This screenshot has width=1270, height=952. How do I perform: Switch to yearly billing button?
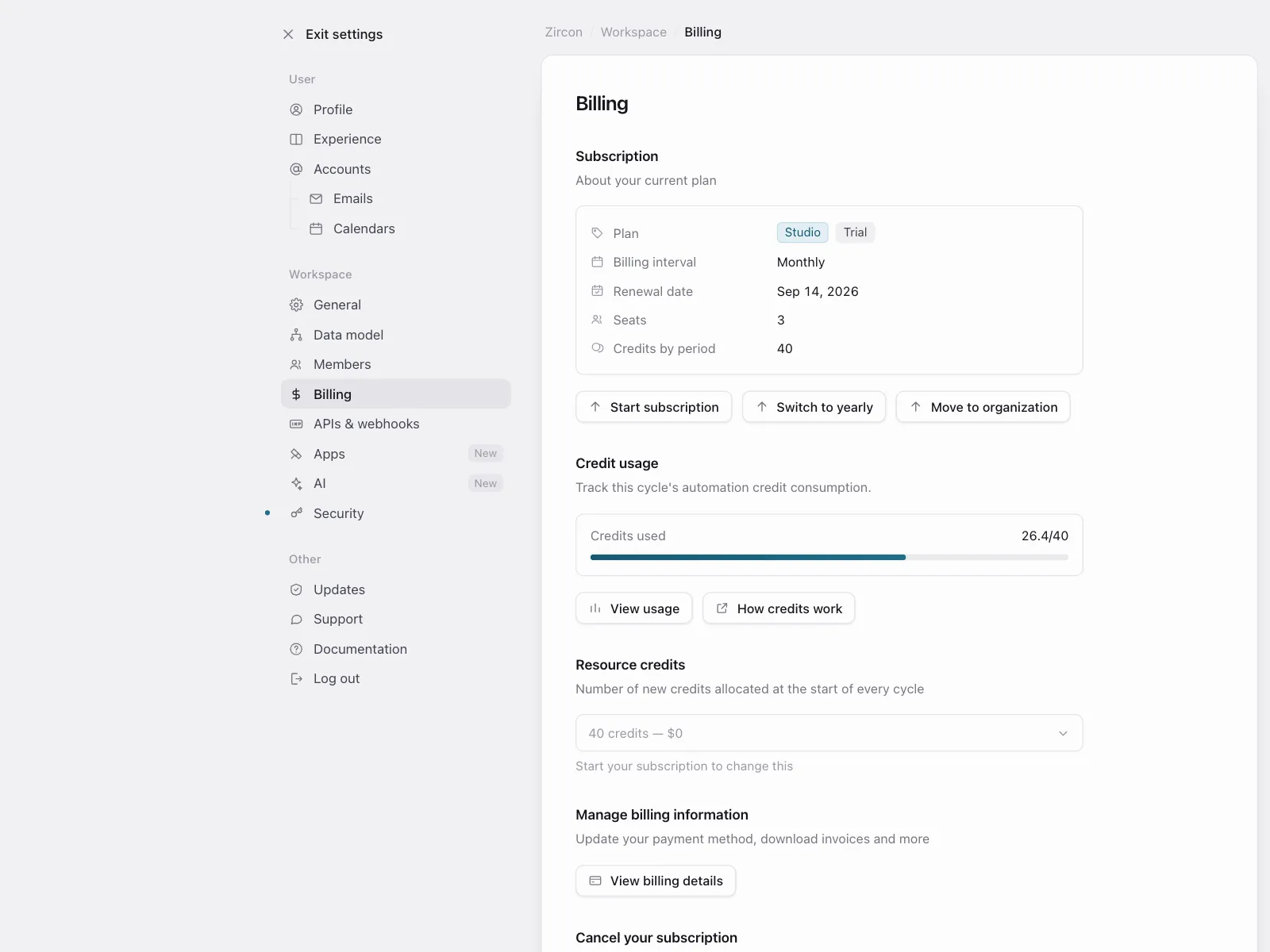coord(814,407)
